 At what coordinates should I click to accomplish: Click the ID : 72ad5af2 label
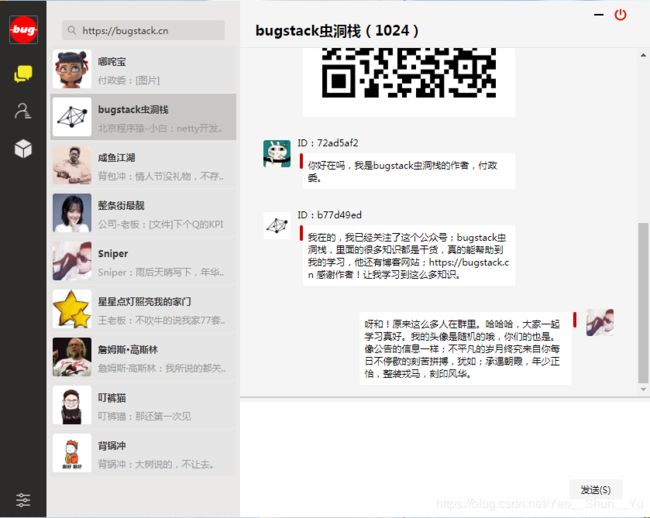coord(328,143)
